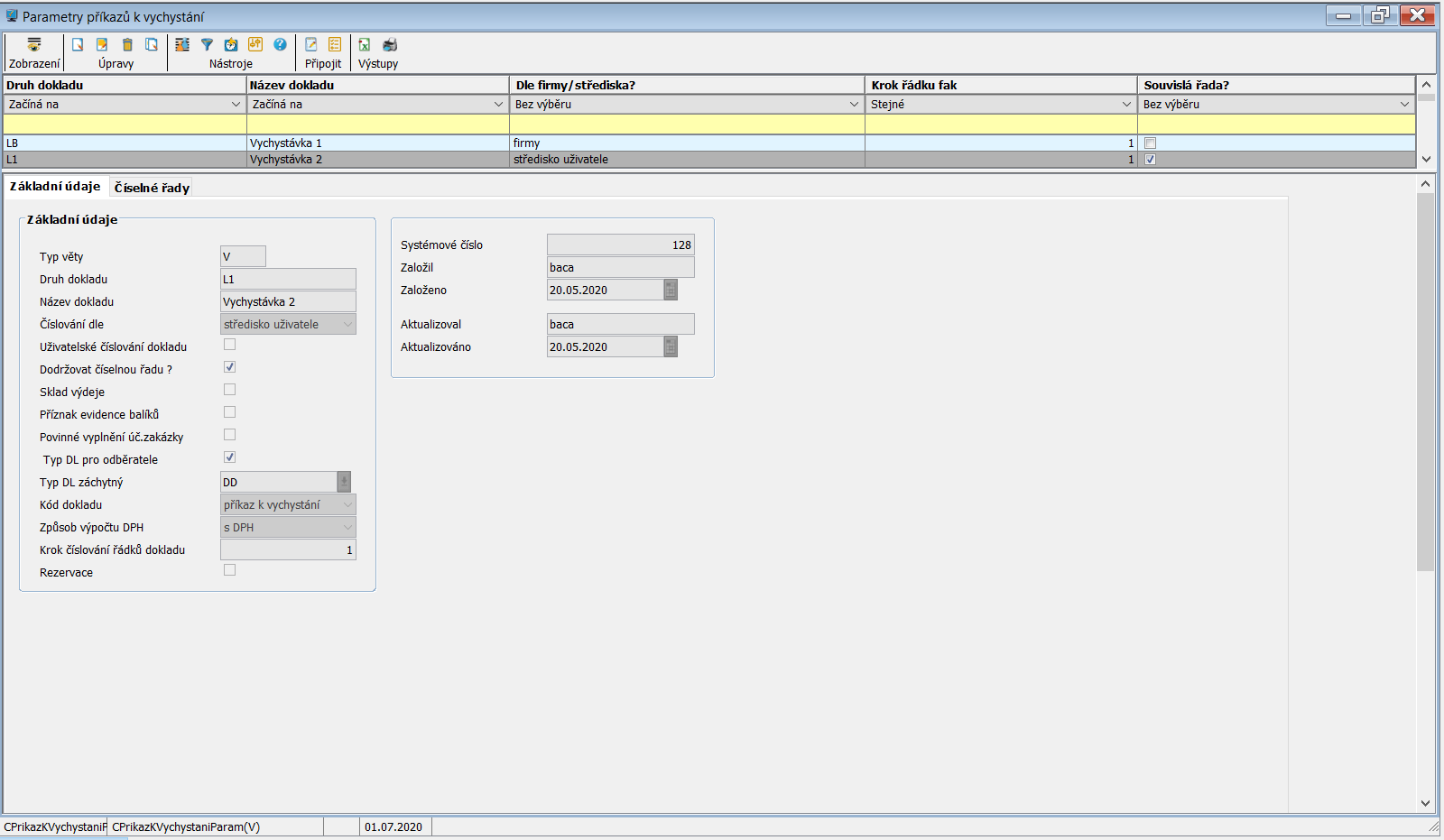Click the printer icon in toolbar
The width and height of the screenshot is (1444, 840).
(x=390, y=45)
